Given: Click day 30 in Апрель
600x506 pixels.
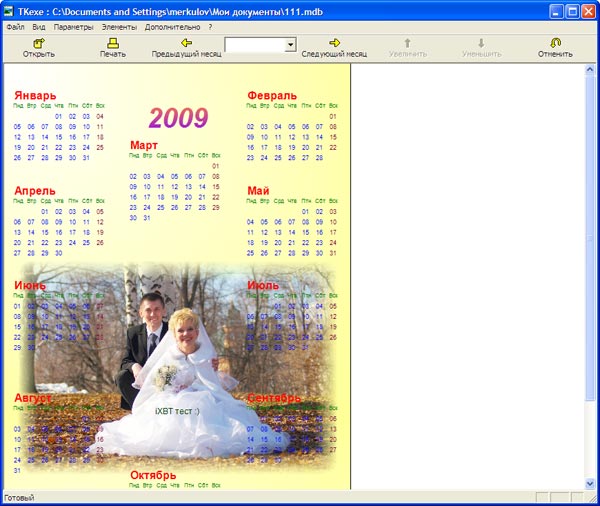Looking at the screenshot, I should [x=59, y=253].
